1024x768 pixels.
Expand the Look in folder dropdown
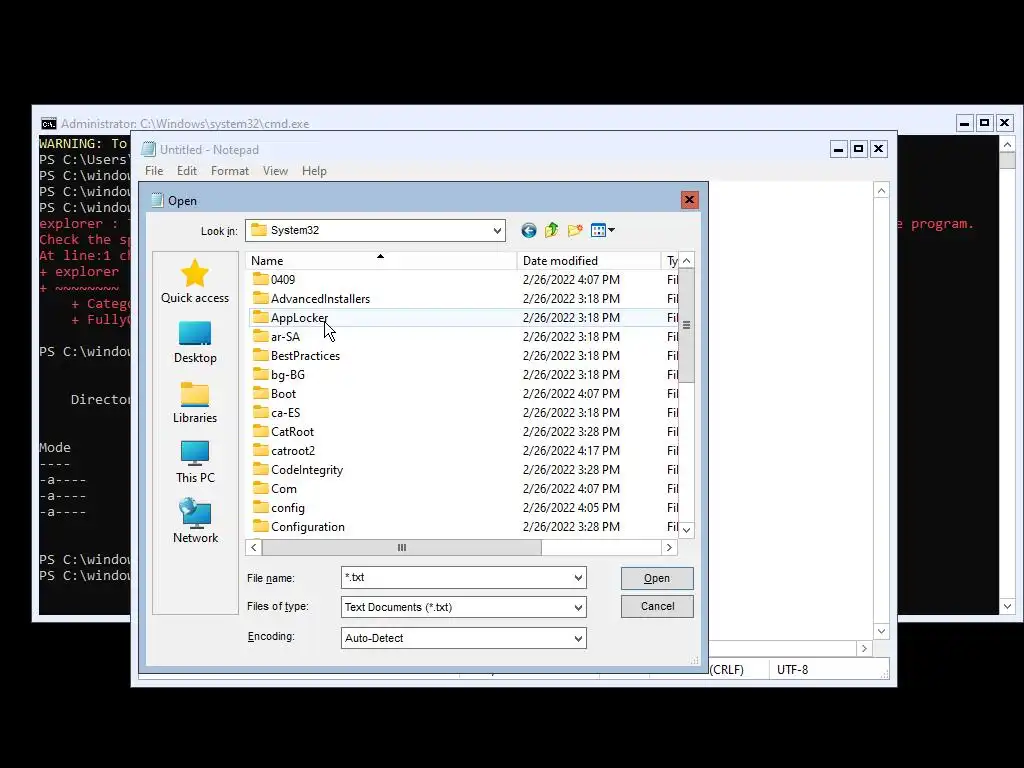[497, 231]
